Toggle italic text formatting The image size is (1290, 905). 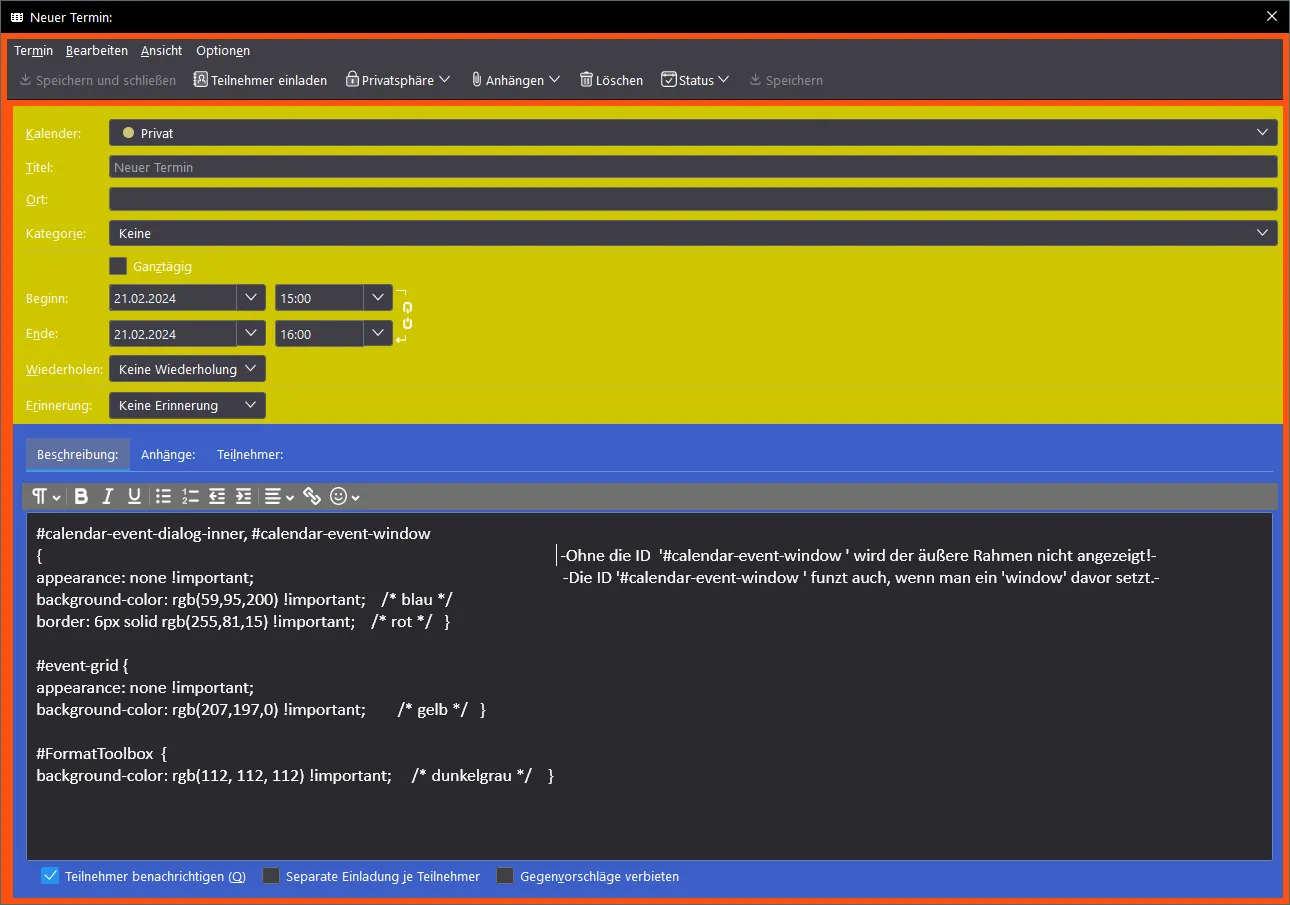[x=108, y=496]
